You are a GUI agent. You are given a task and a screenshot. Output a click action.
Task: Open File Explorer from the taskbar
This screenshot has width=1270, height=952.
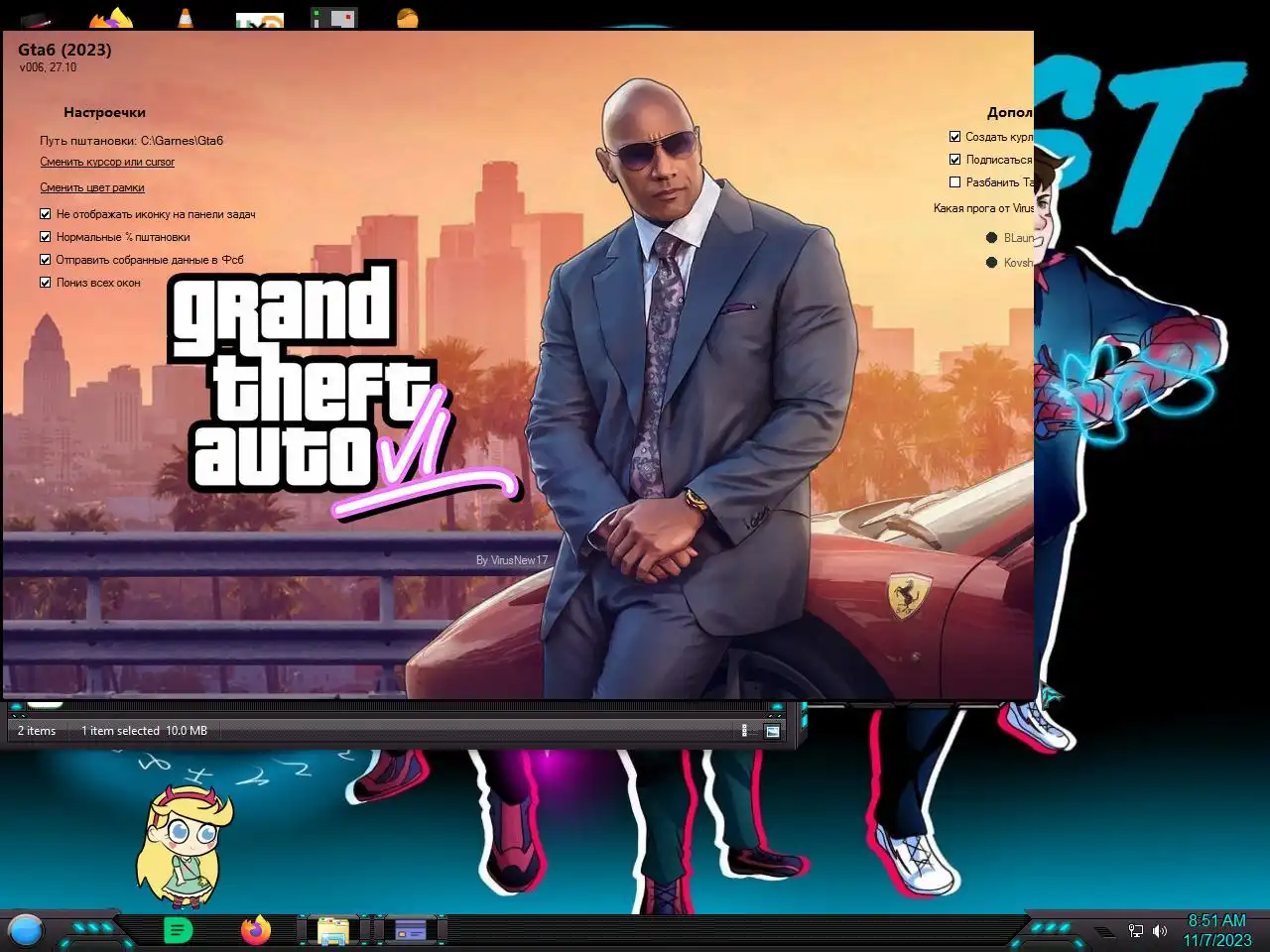(x=332, y=930)
